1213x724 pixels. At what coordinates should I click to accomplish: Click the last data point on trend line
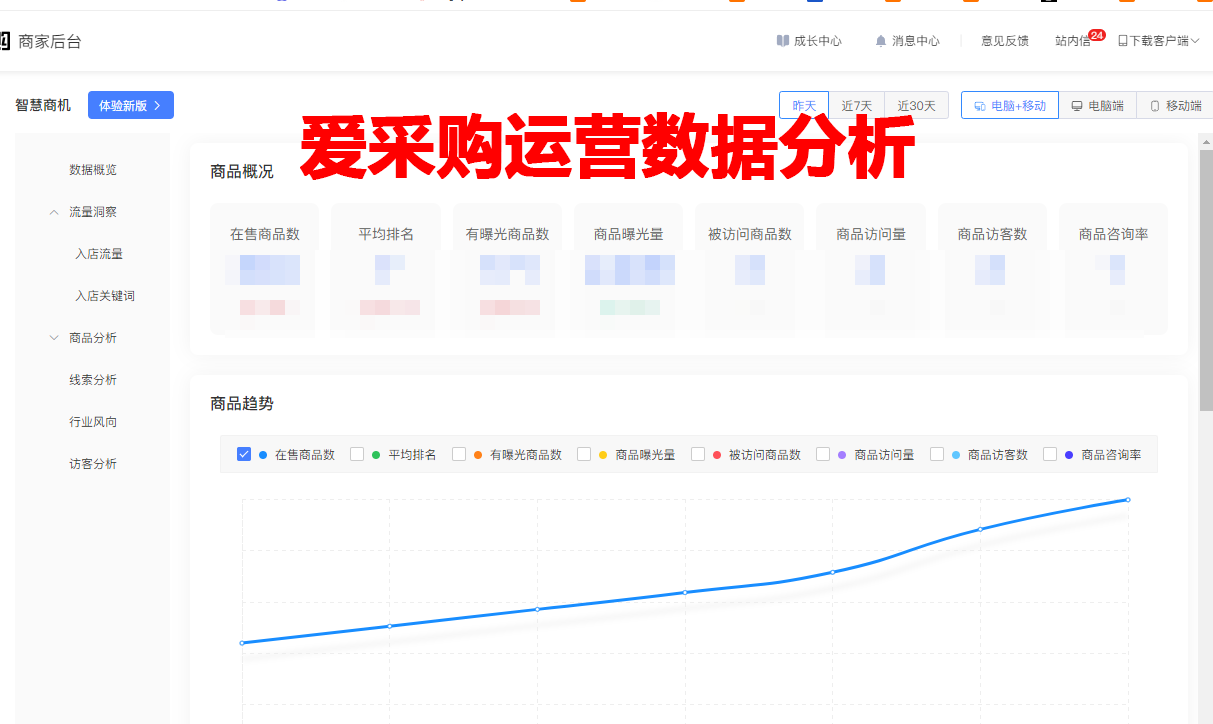point(1128,500)
